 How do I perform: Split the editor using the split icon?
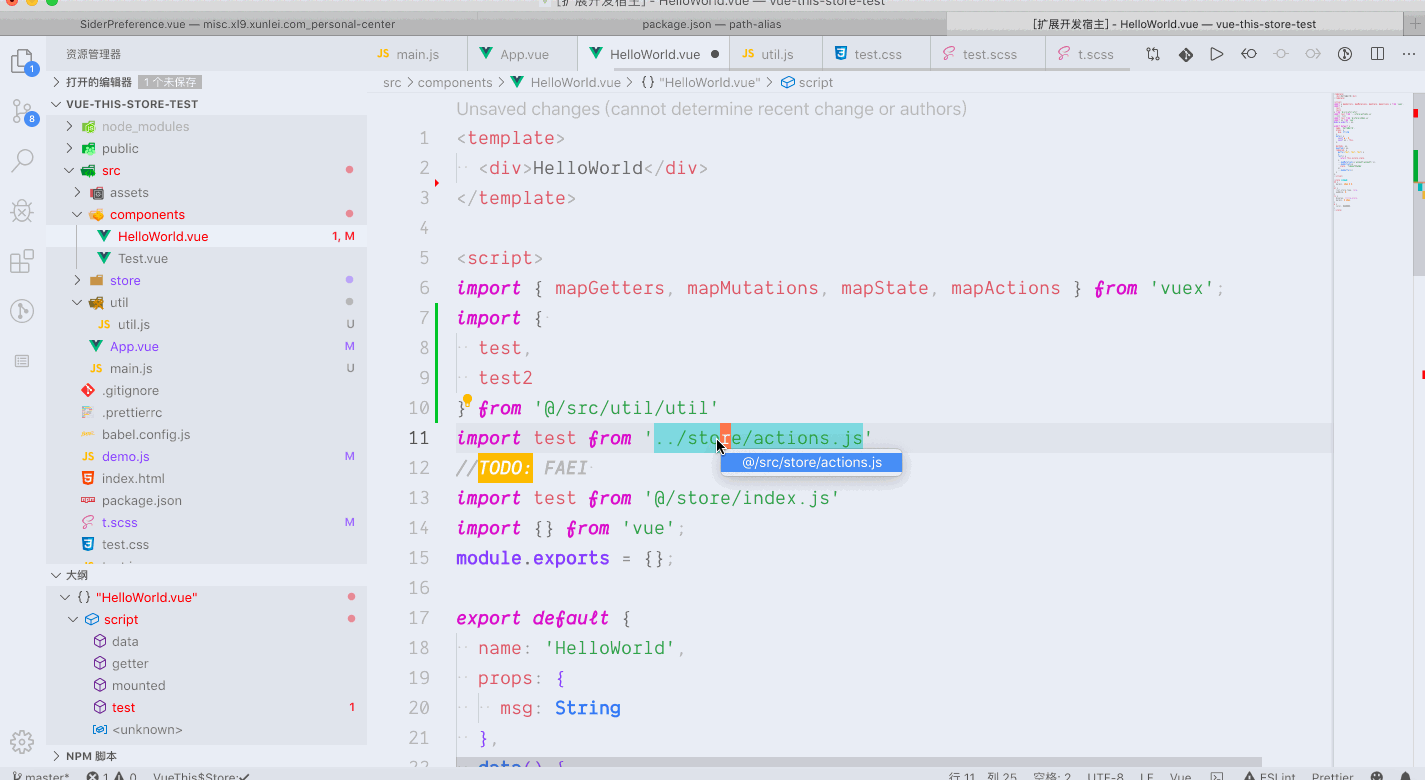point(1377,55)
